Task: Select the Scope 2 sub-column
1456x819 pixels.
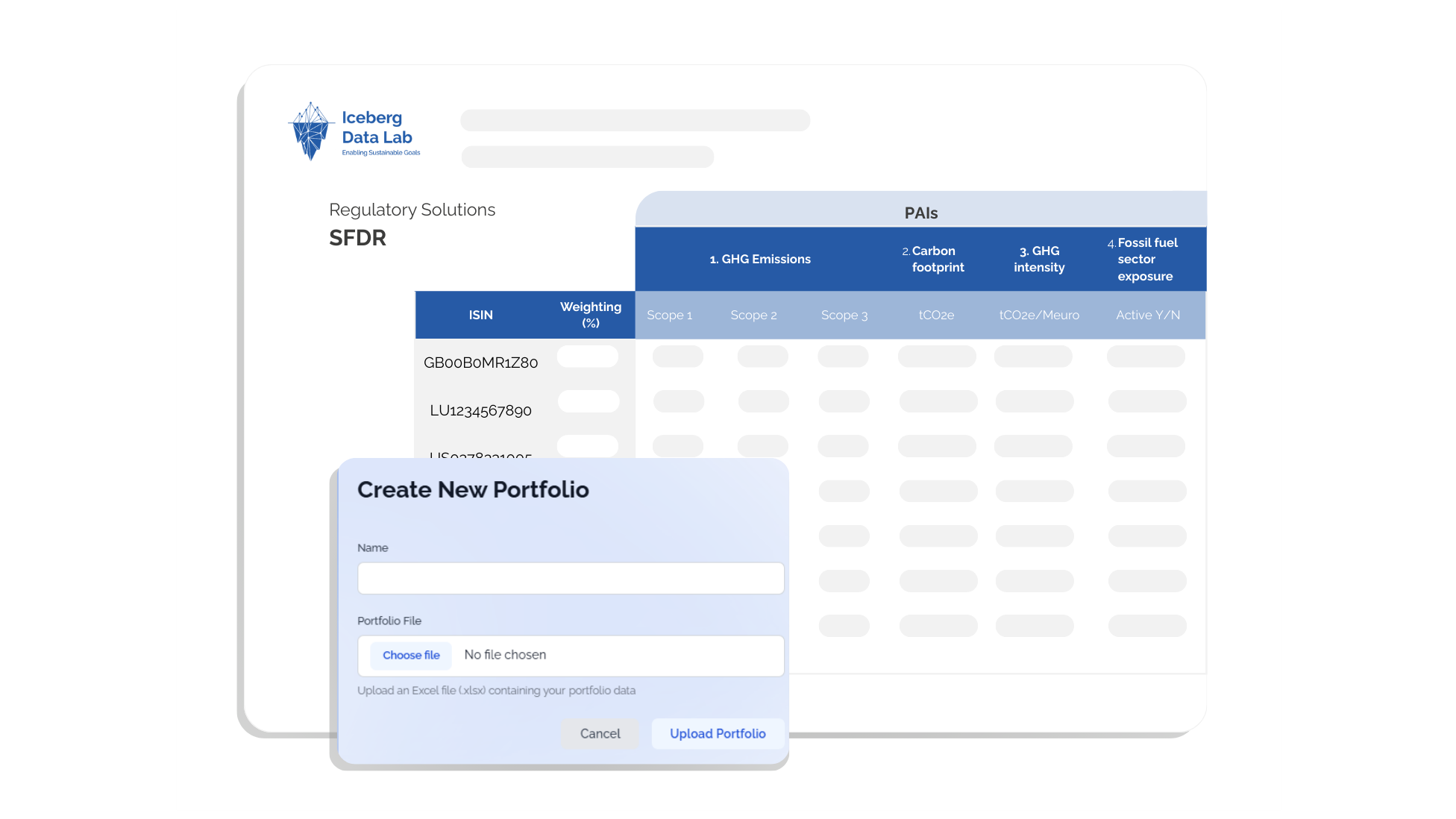Action: click(x=753, y=315)
